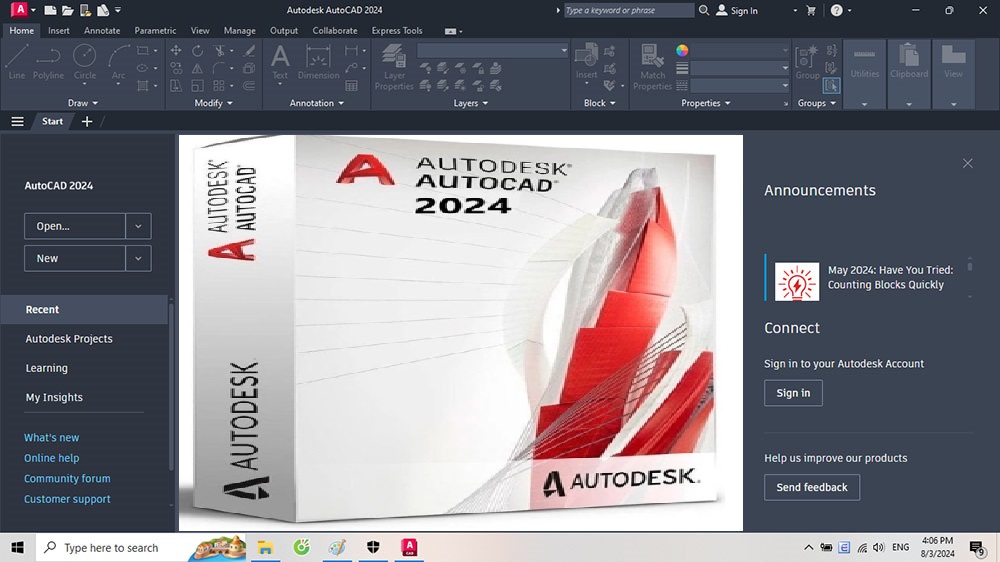Select the Fillet tool in Modify panel
Image resolution: width=1000 pixels, height=562 pixels.
click(x=219, y=68)
